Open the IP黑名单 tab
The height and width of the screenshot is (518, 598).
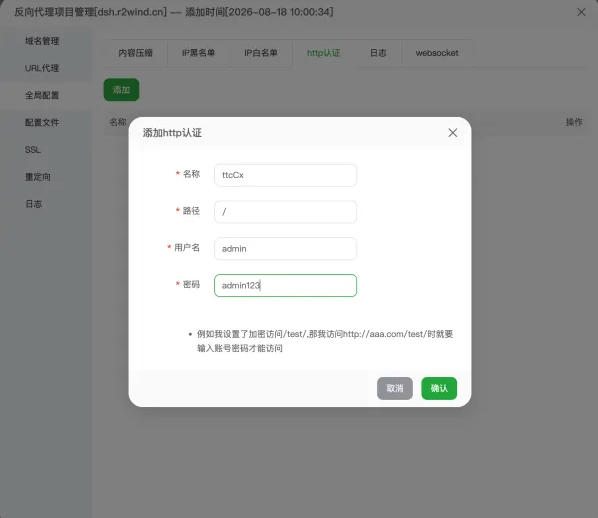[x=198, y=53]
